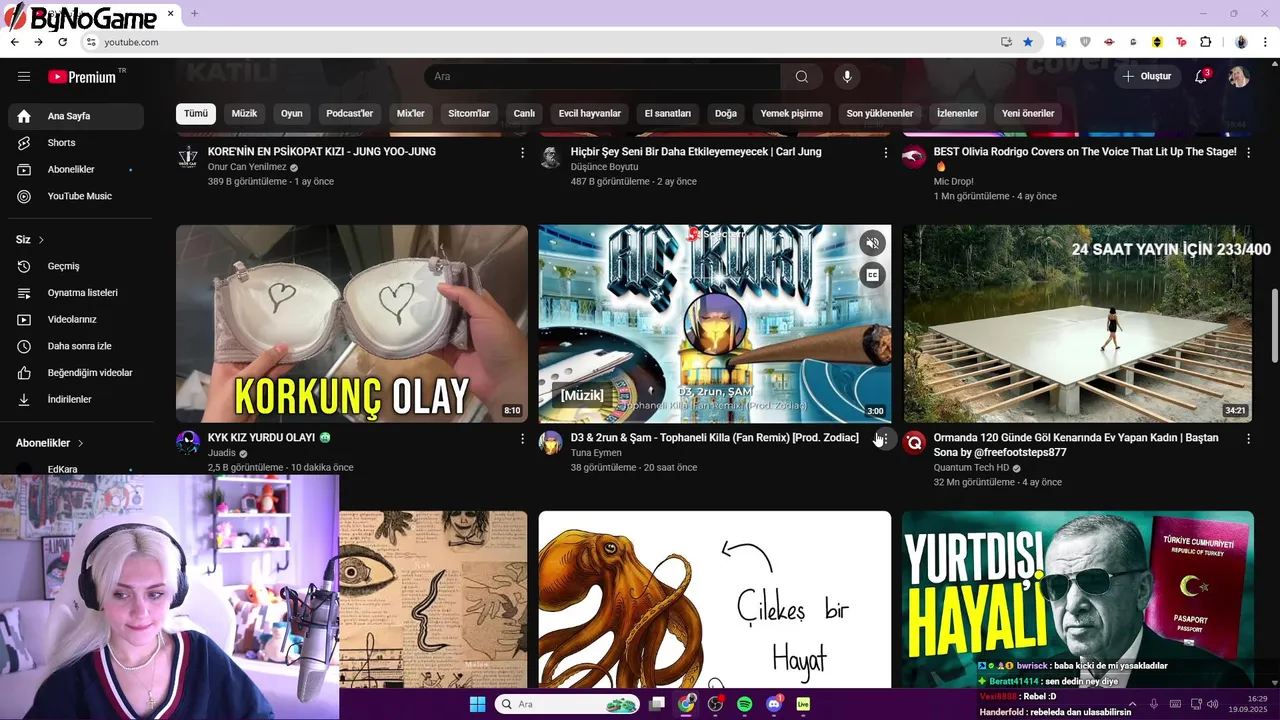Expand the Siz section chevron
The image size is (1280, 720).
click(41, 240)
